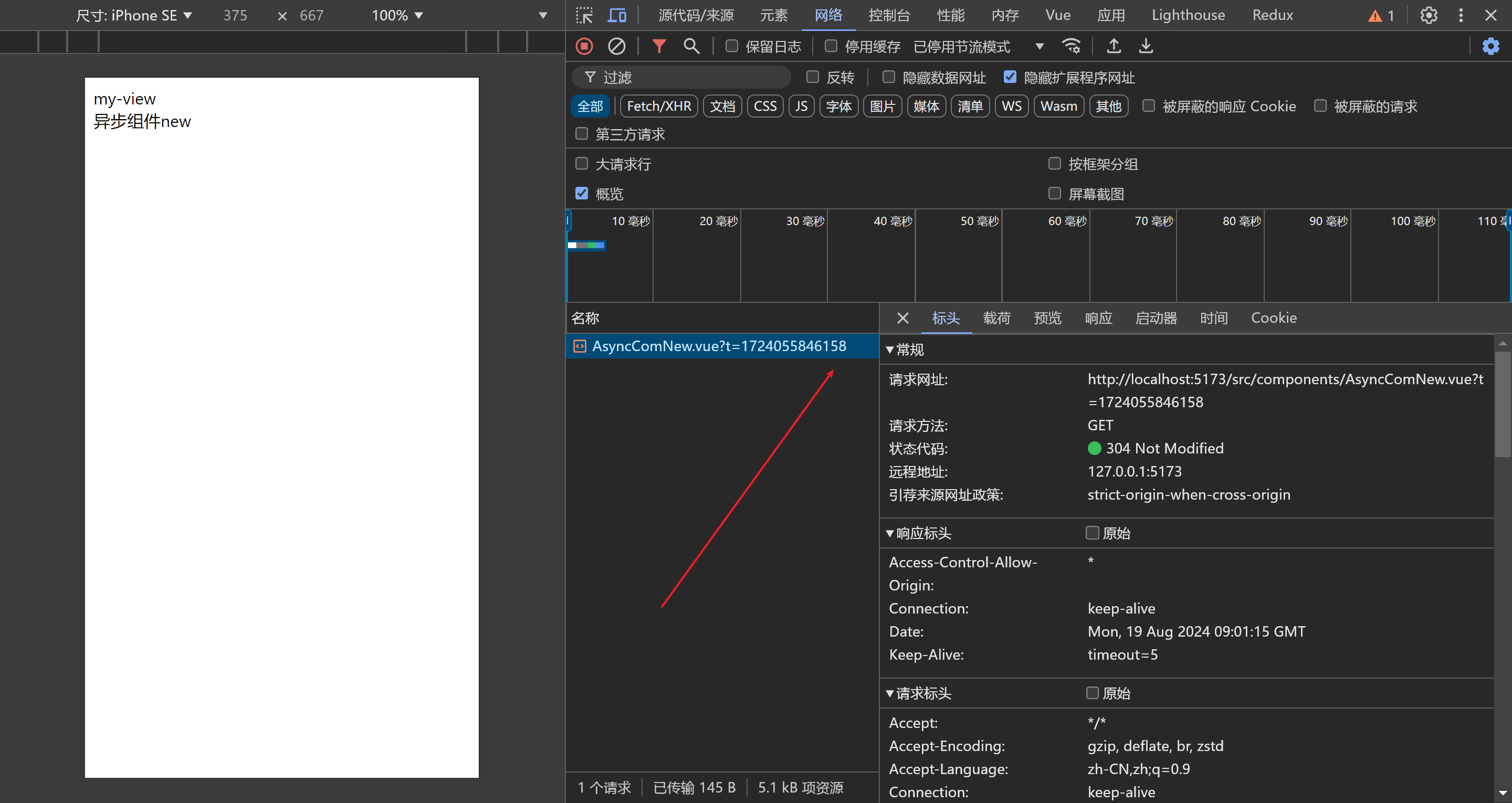Click the import HAR upload icon
The height and width of the screenshot is (803, 1512).
(x=1114, y=46)
